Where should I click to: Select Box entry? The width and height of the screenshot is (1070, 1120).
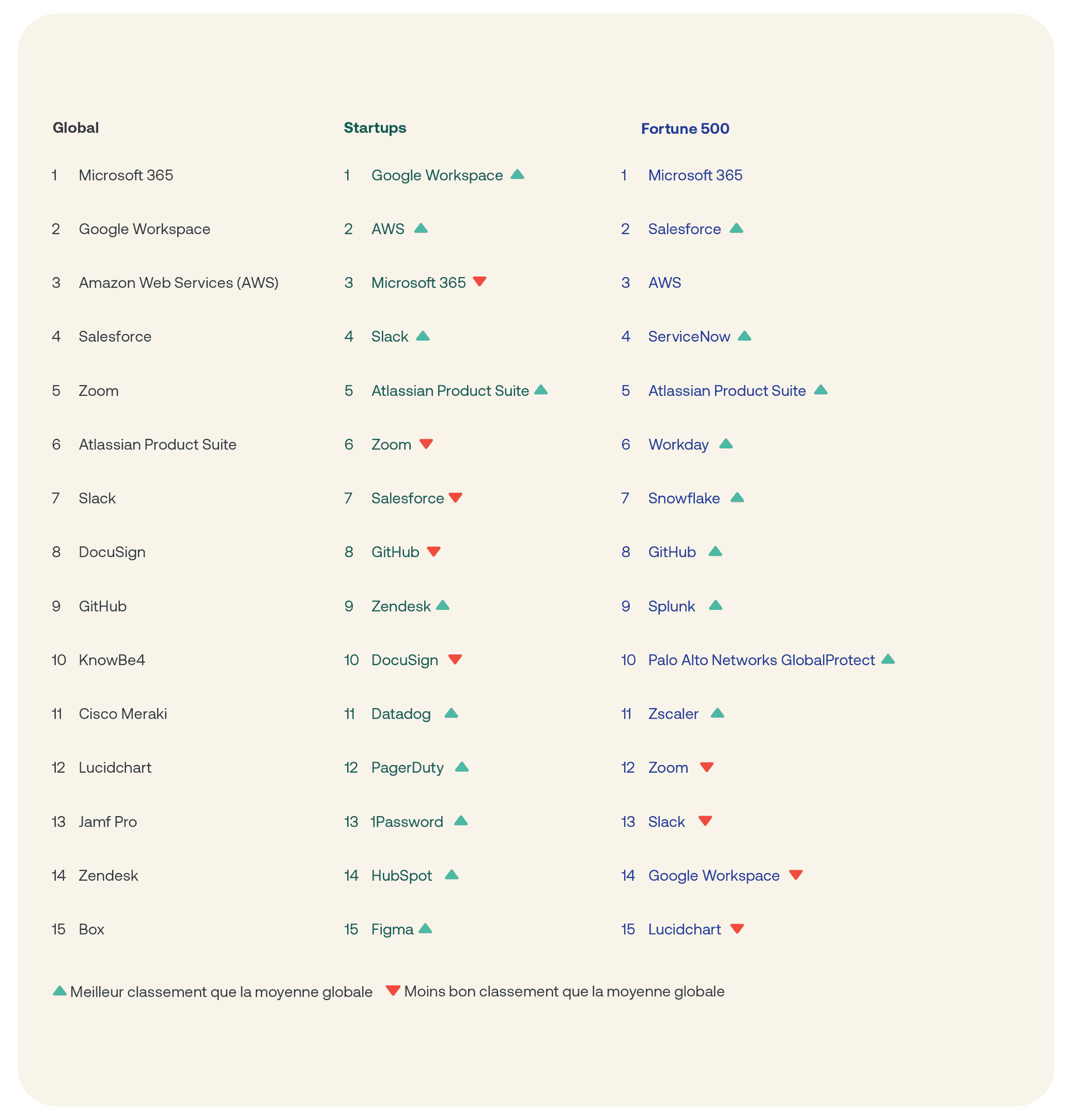(91, 929)
